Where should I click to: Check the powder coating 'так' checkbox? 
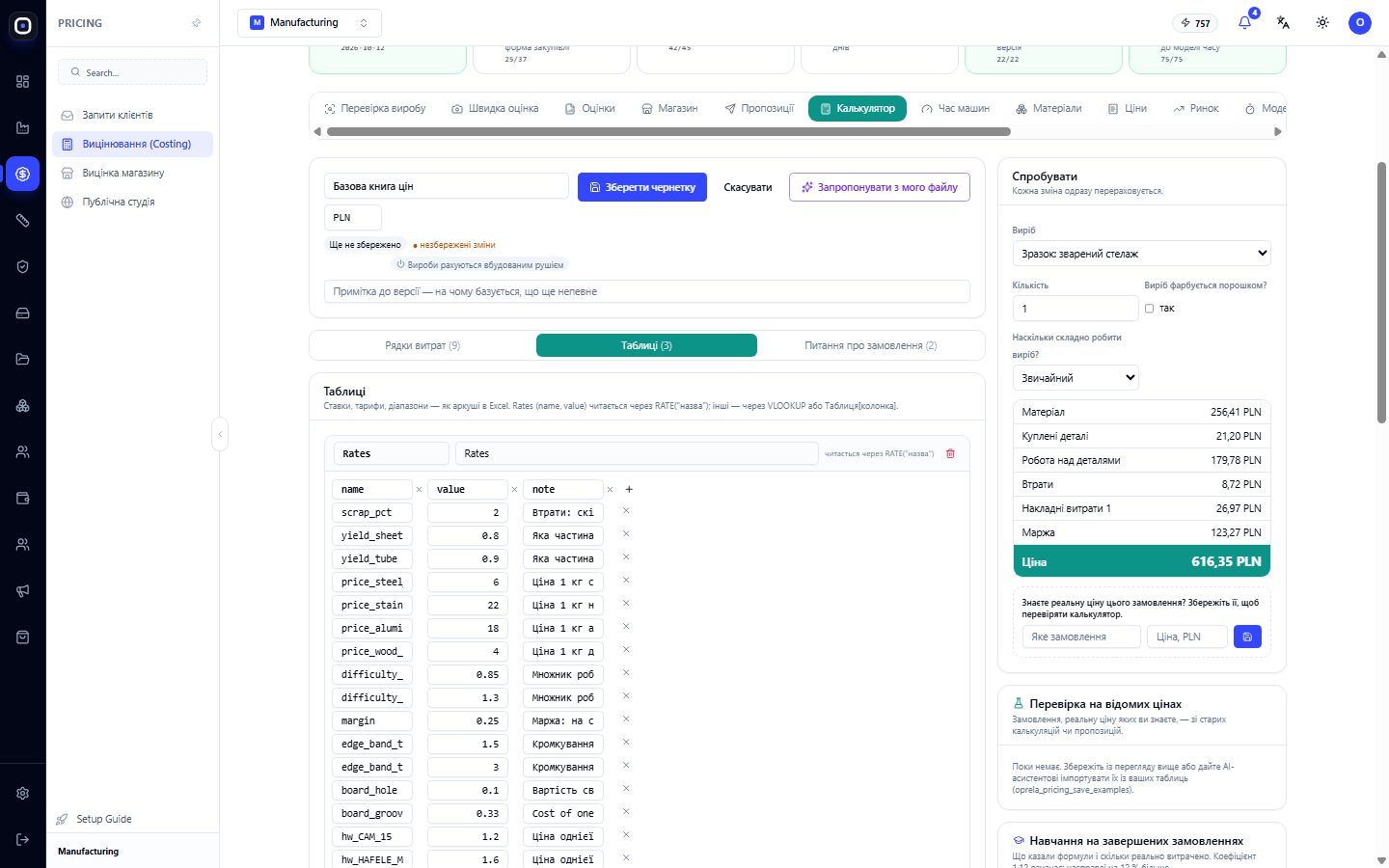tap(1149, 309)
